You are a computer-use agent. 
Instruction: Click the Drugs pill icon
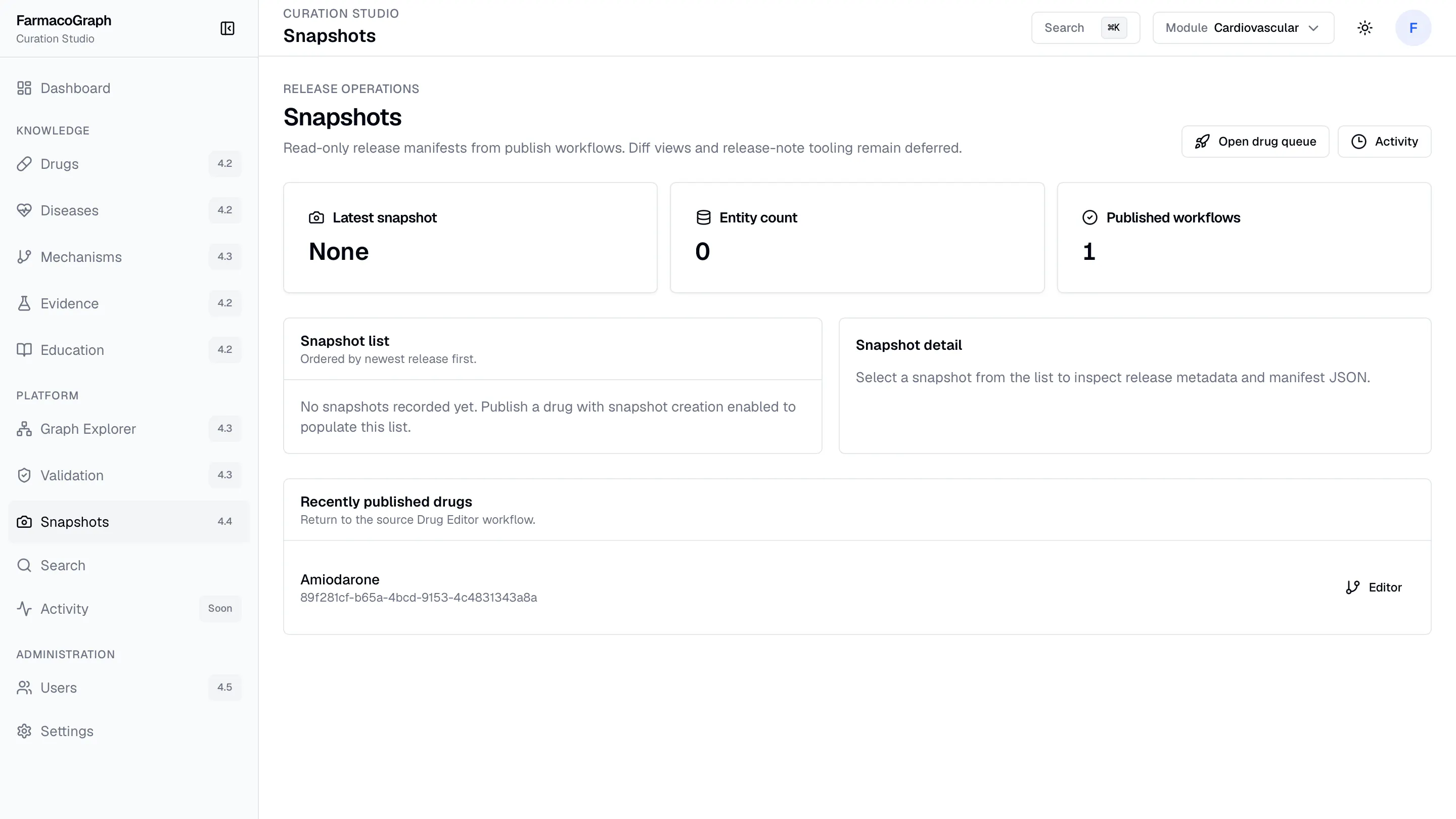[x=24, y=164]
